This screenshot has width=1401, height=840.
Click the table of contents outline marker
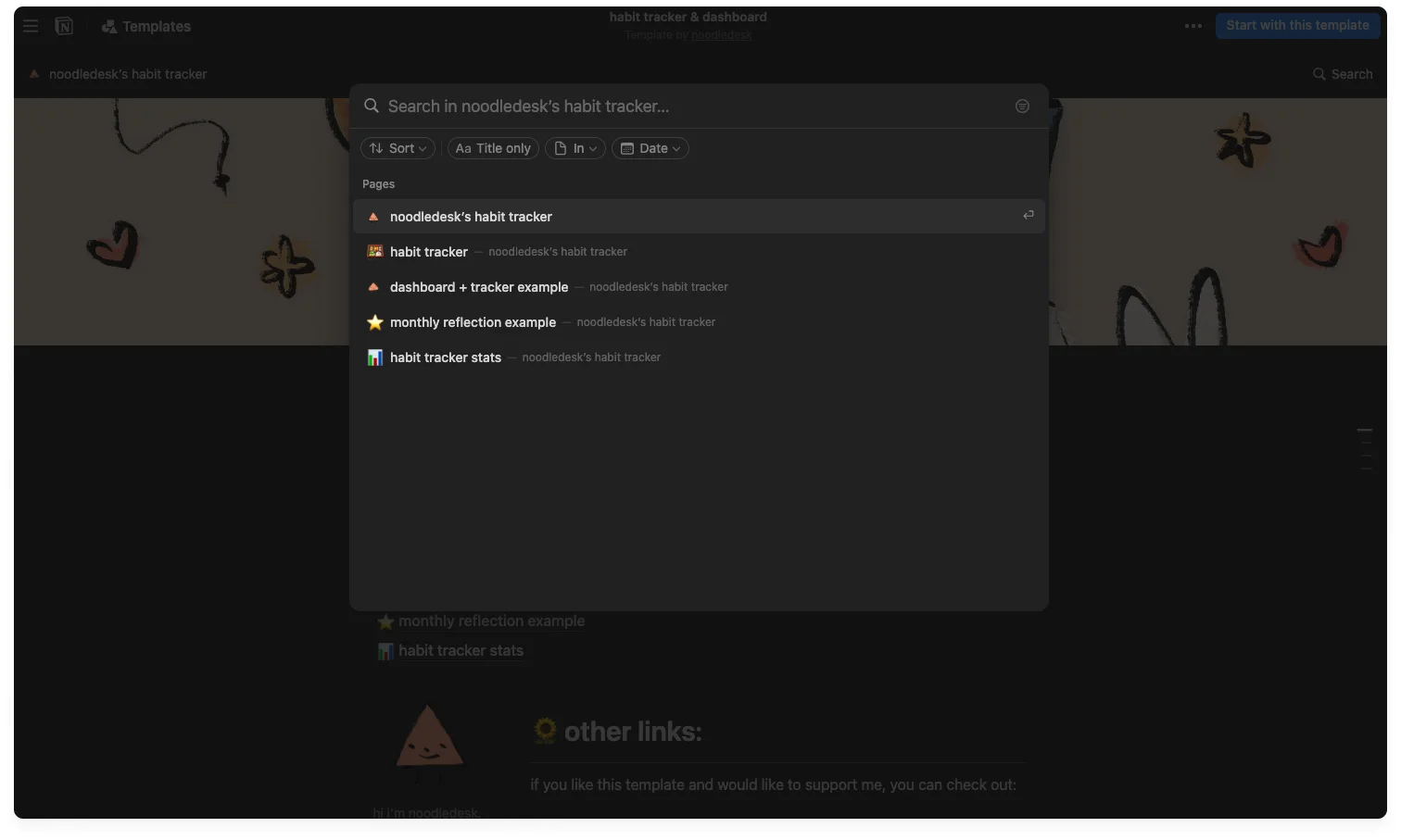click(x=1365, y=449)
